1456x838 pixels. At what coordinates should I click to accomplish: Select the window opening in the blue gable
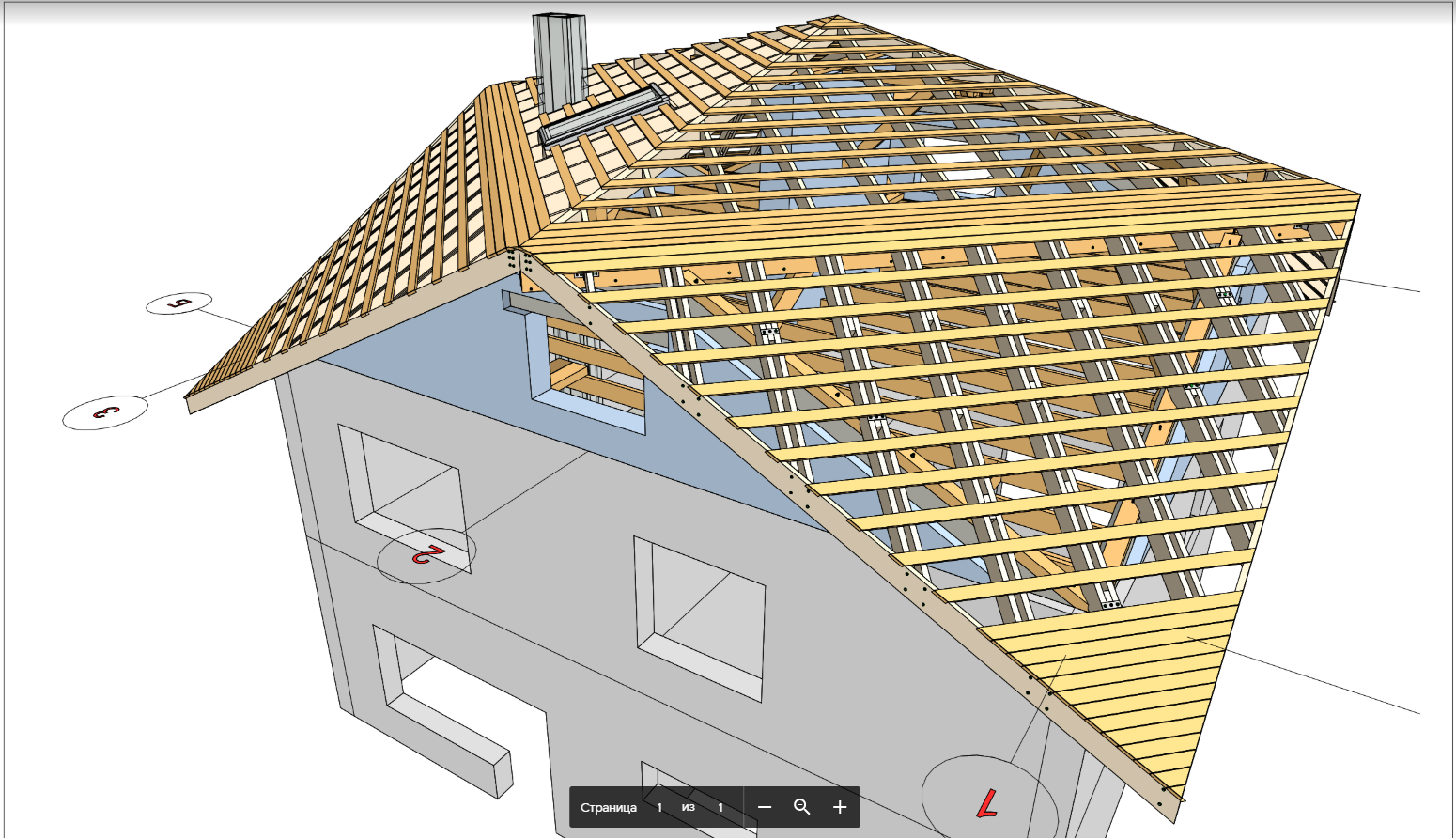[587, 371]
